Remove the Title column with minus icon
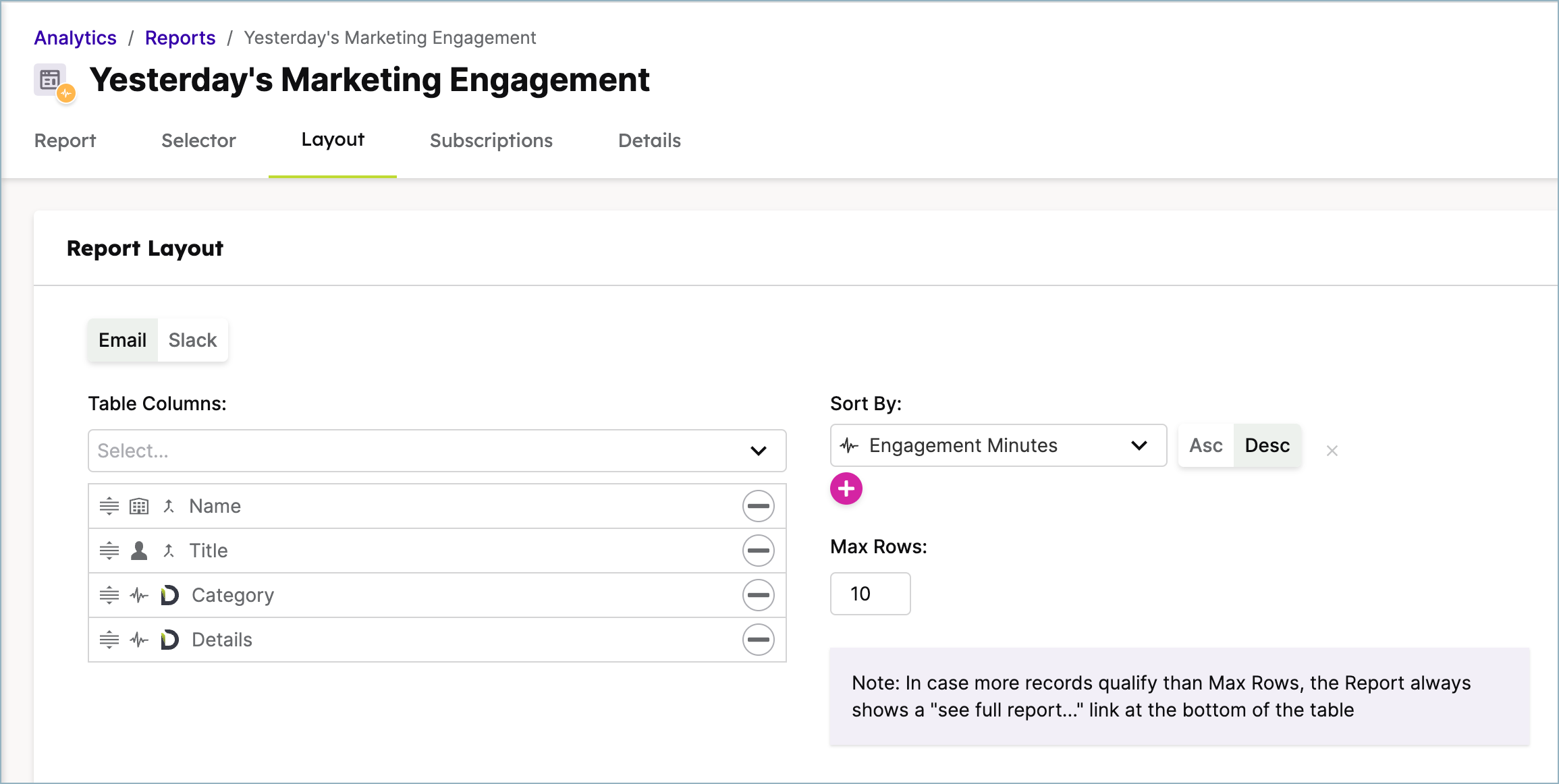 [x=758, y=551]
